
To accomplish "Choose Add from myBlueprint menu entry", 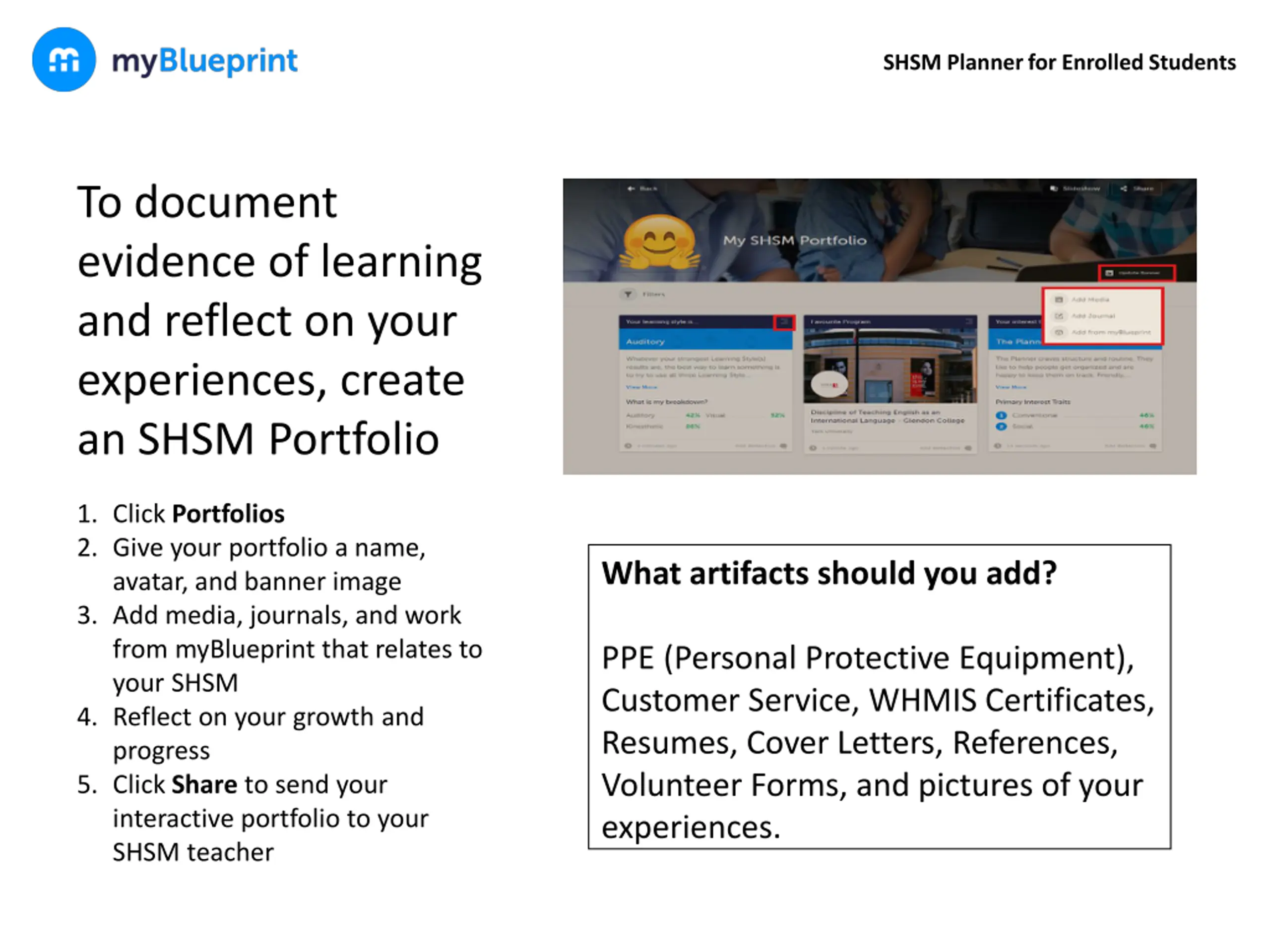I will (1102, 332).
